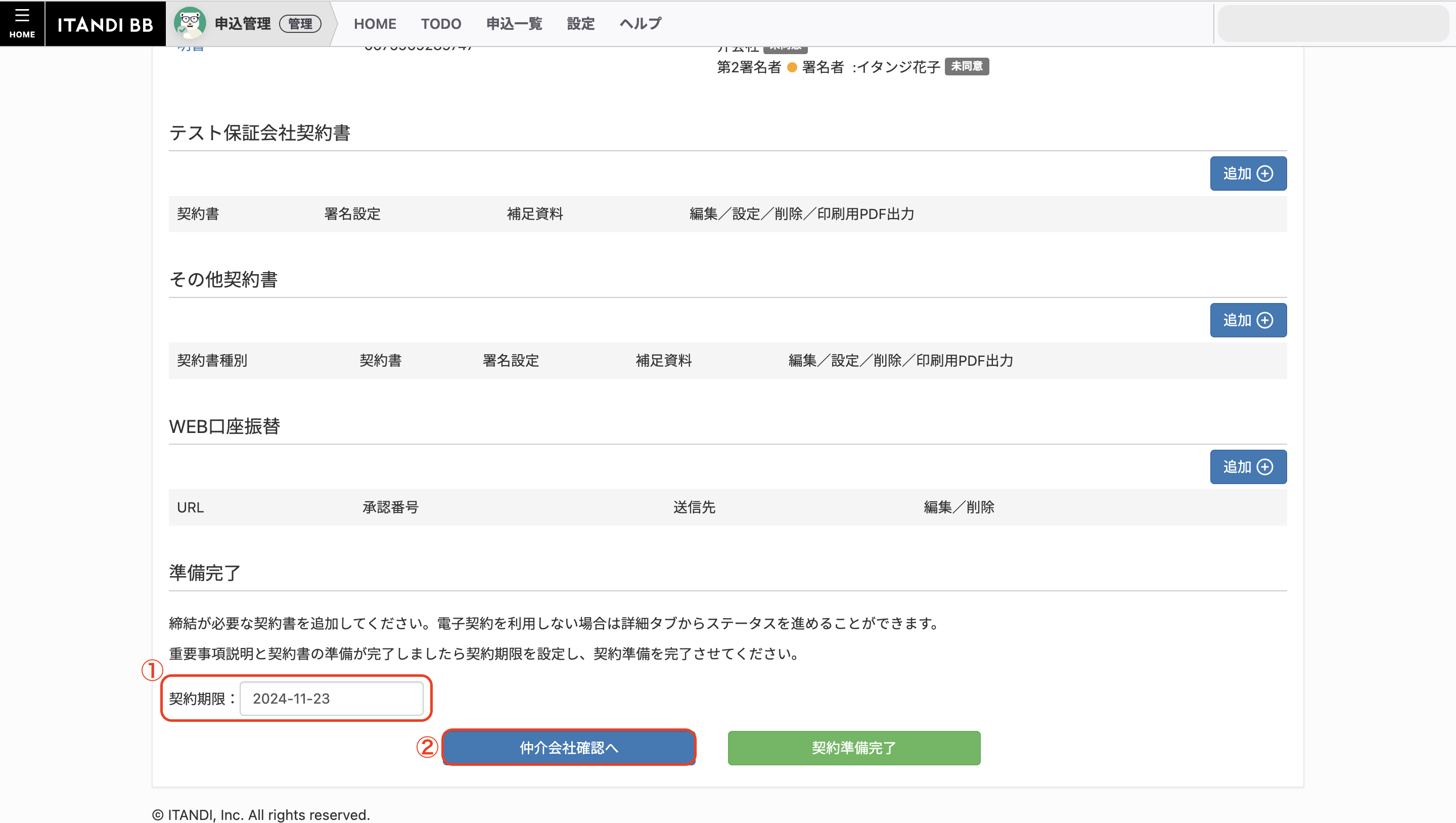This screenshot has height=823, width=1456.
Task: Go to the HOME menu item
Action: (x=375, y=24)
